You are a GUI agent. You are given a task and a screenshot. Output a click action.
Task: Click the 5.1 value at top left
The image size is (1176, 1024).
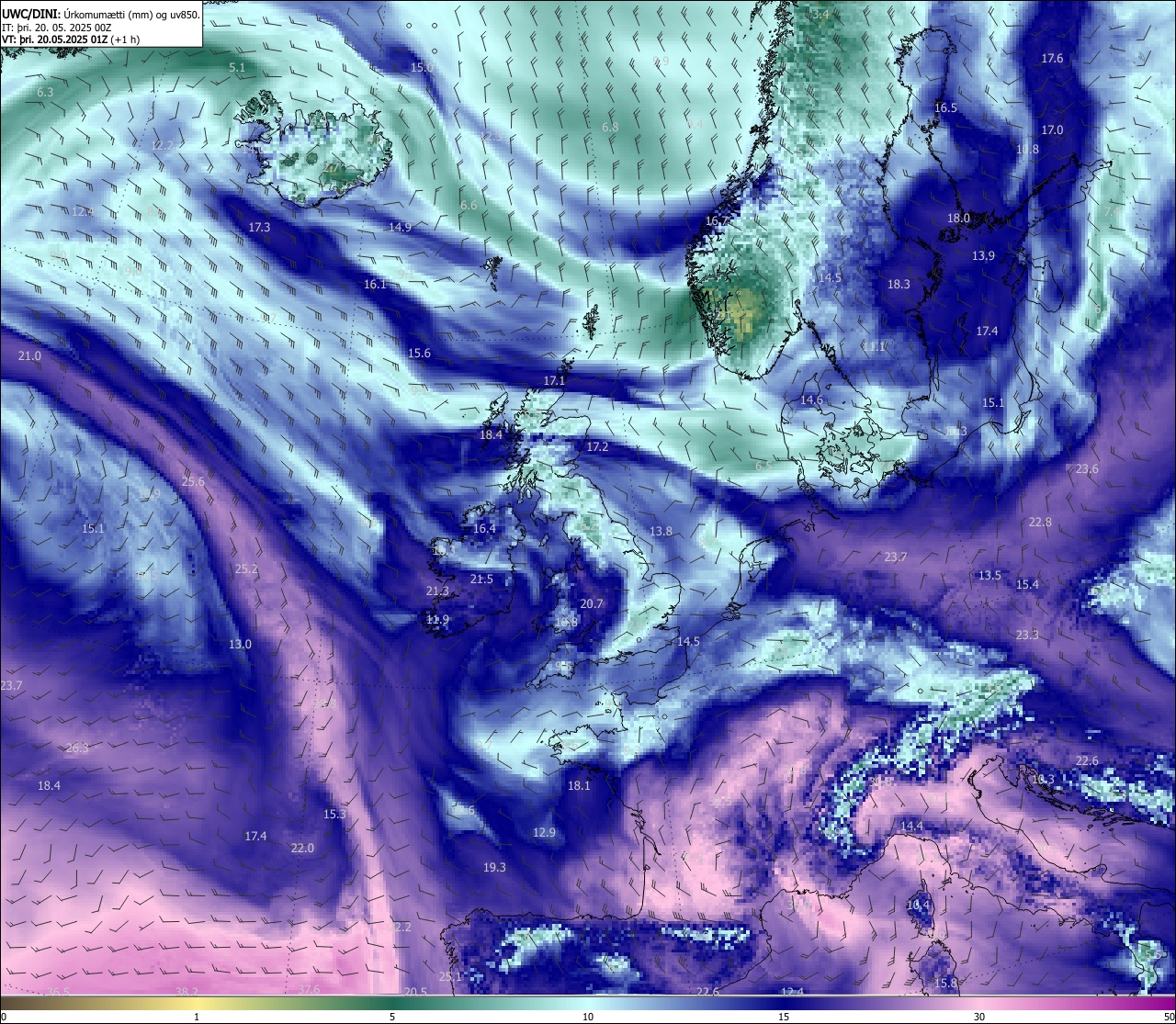click(237, 68)
